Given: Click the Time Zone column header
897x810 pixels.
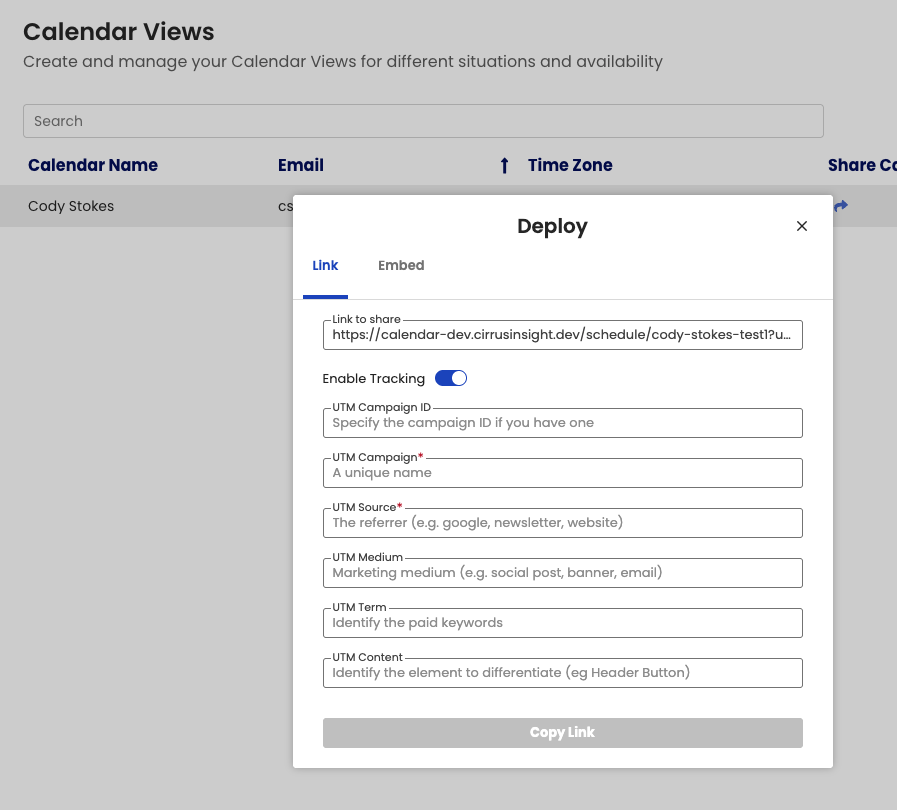Looking at the screenshot, I should click(570, 165).
